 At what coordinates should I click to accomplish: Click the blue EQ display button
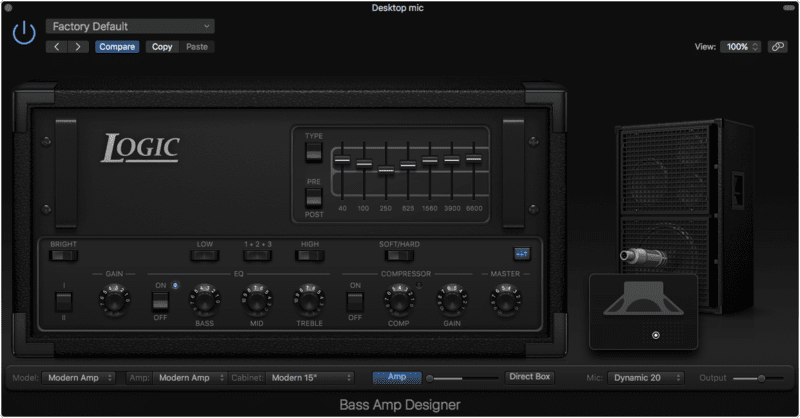(521, 254)
